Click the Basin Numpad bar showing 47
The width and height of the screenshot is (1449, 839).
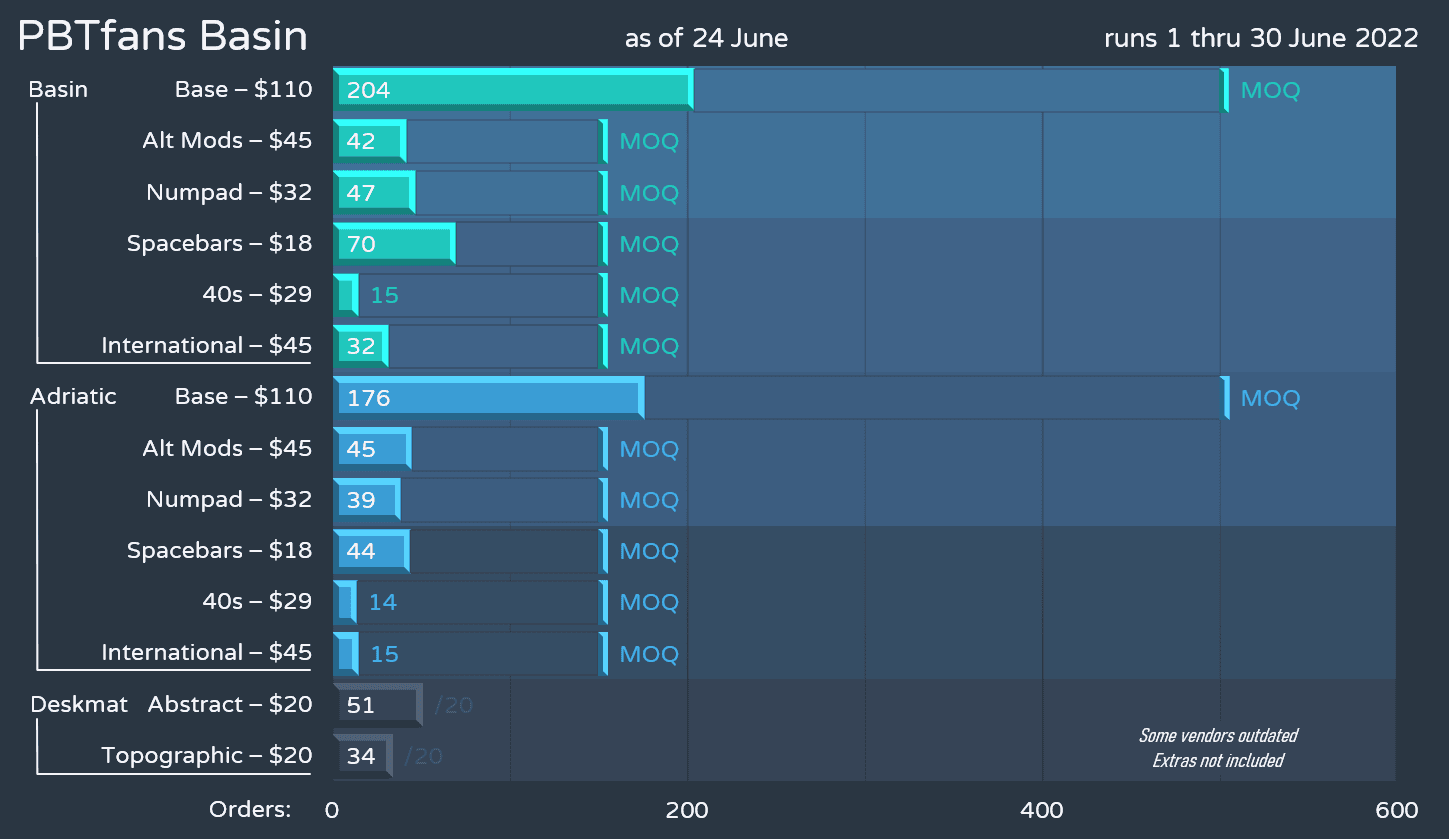coord(373,193)
